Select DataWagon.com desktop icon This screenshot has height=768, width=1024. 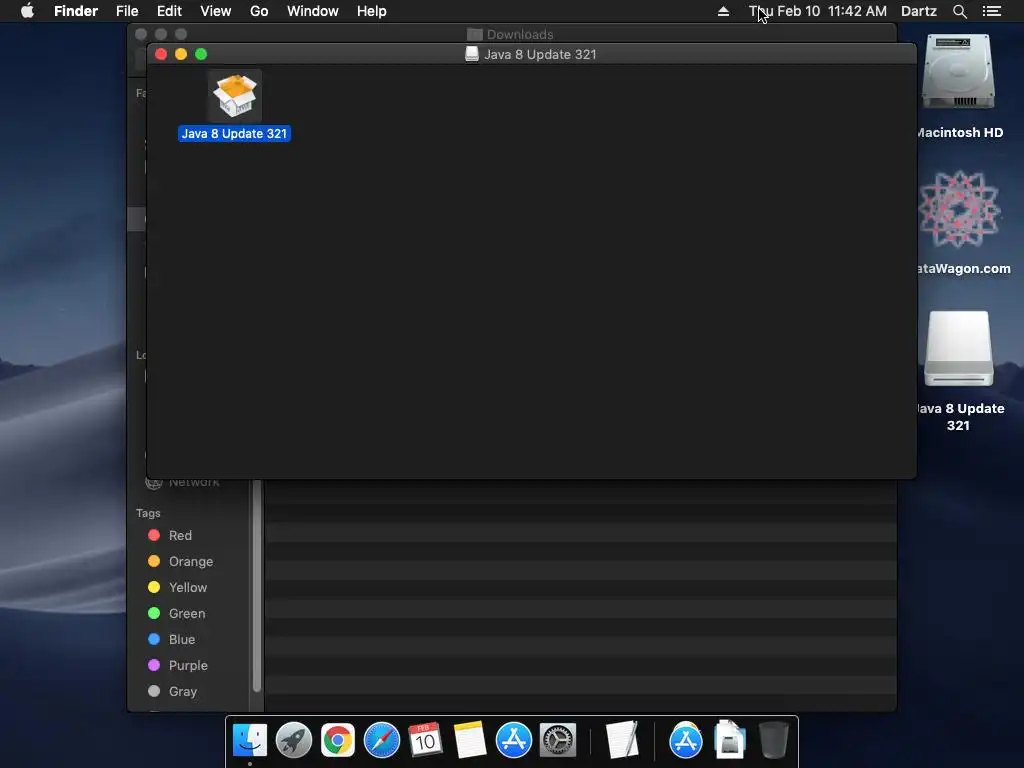click(x=958, y=209)
